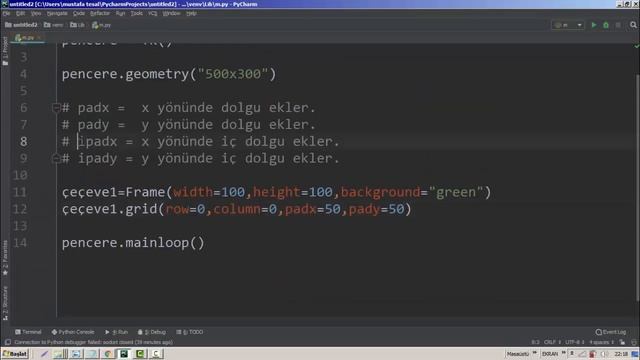This screenshot has height=360, width=640.
Task: Open the run configuration dropdown
Action: (x=568, y=25)
